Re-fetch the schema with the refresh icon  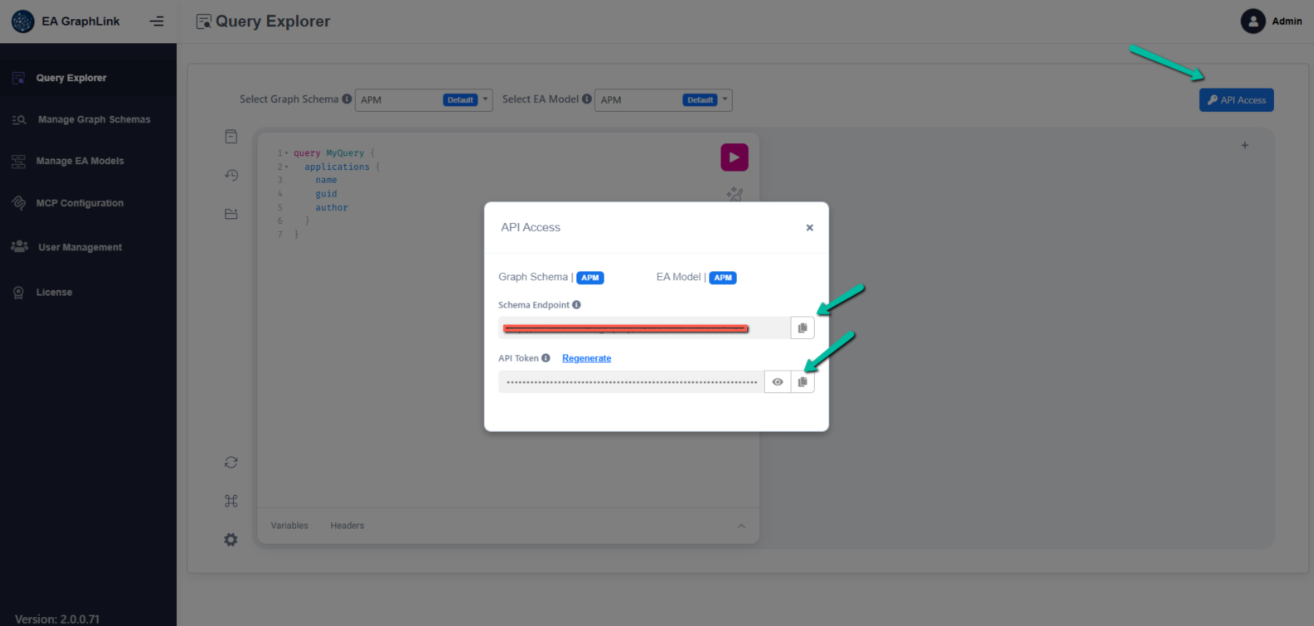point(230,462)
